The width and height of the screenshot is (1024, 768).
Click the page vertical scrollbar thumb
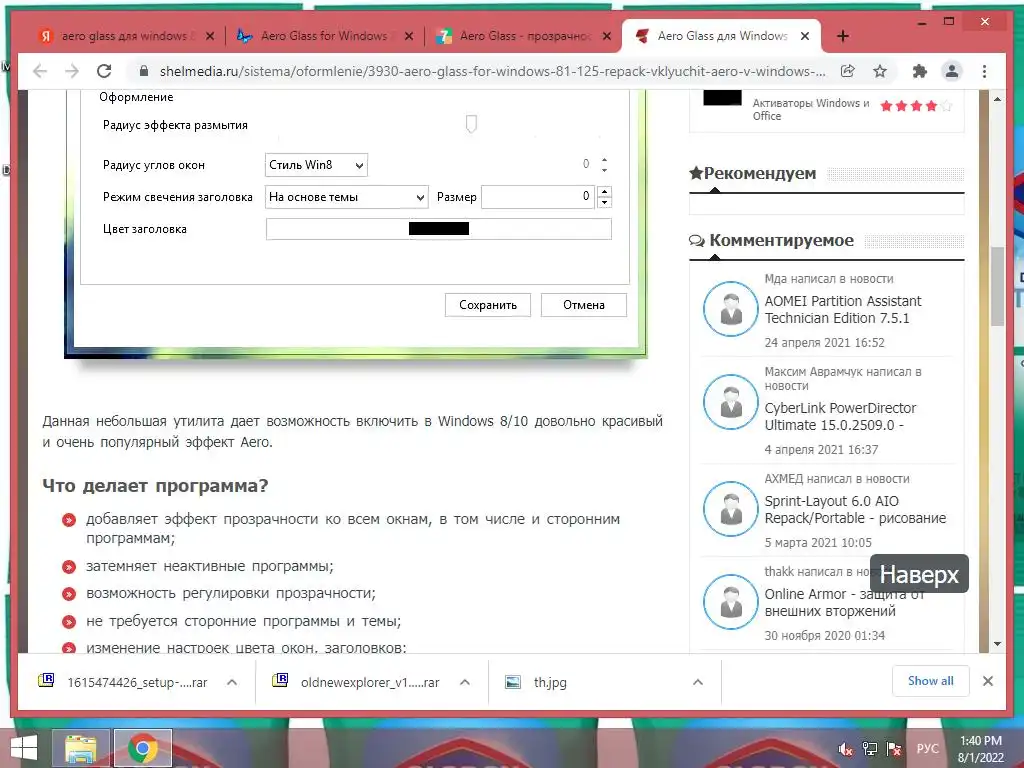click(x=997, y=286)
